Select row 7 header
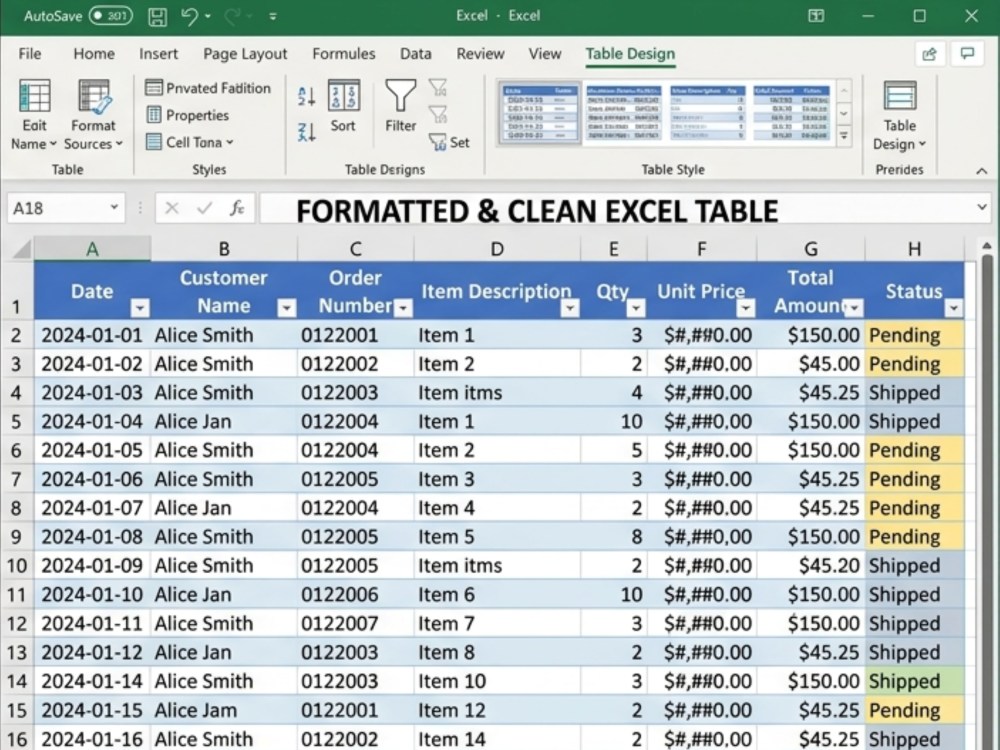The image size is (1000, 750). point(17,479)
